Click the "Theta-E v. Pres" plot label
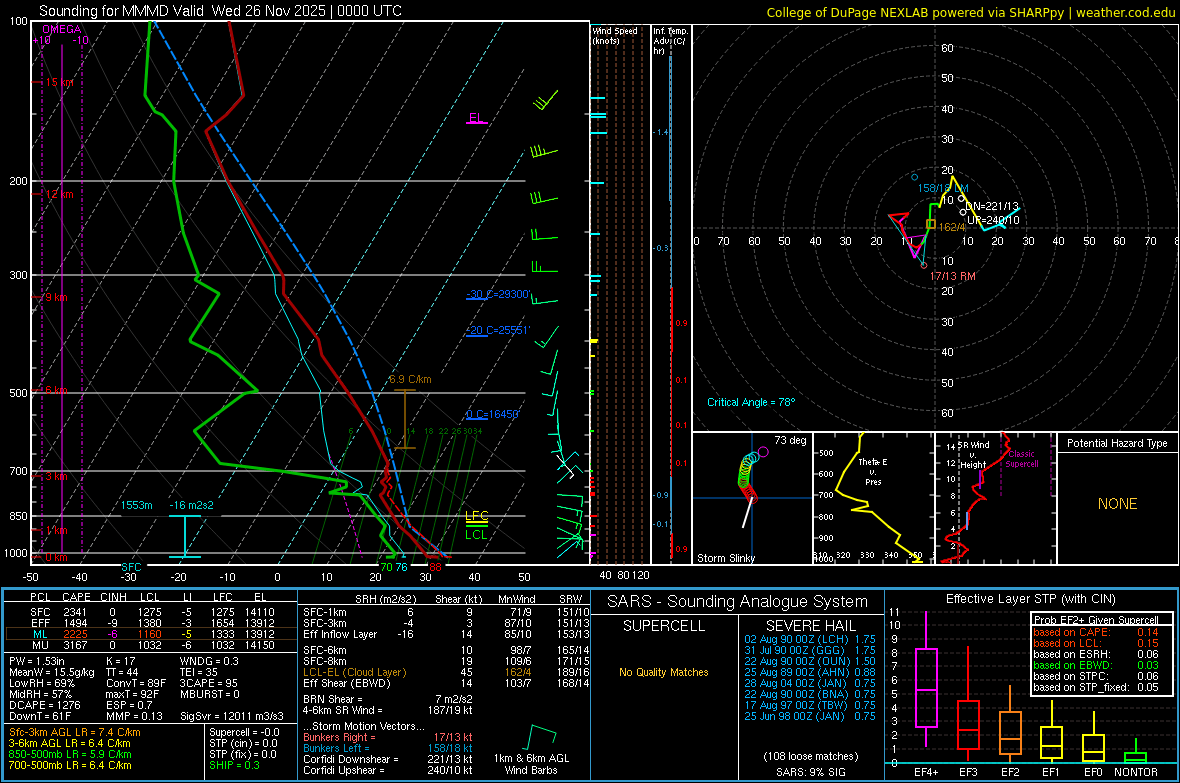Viewport: 1180px width, 783px height. tap(873, 471)
